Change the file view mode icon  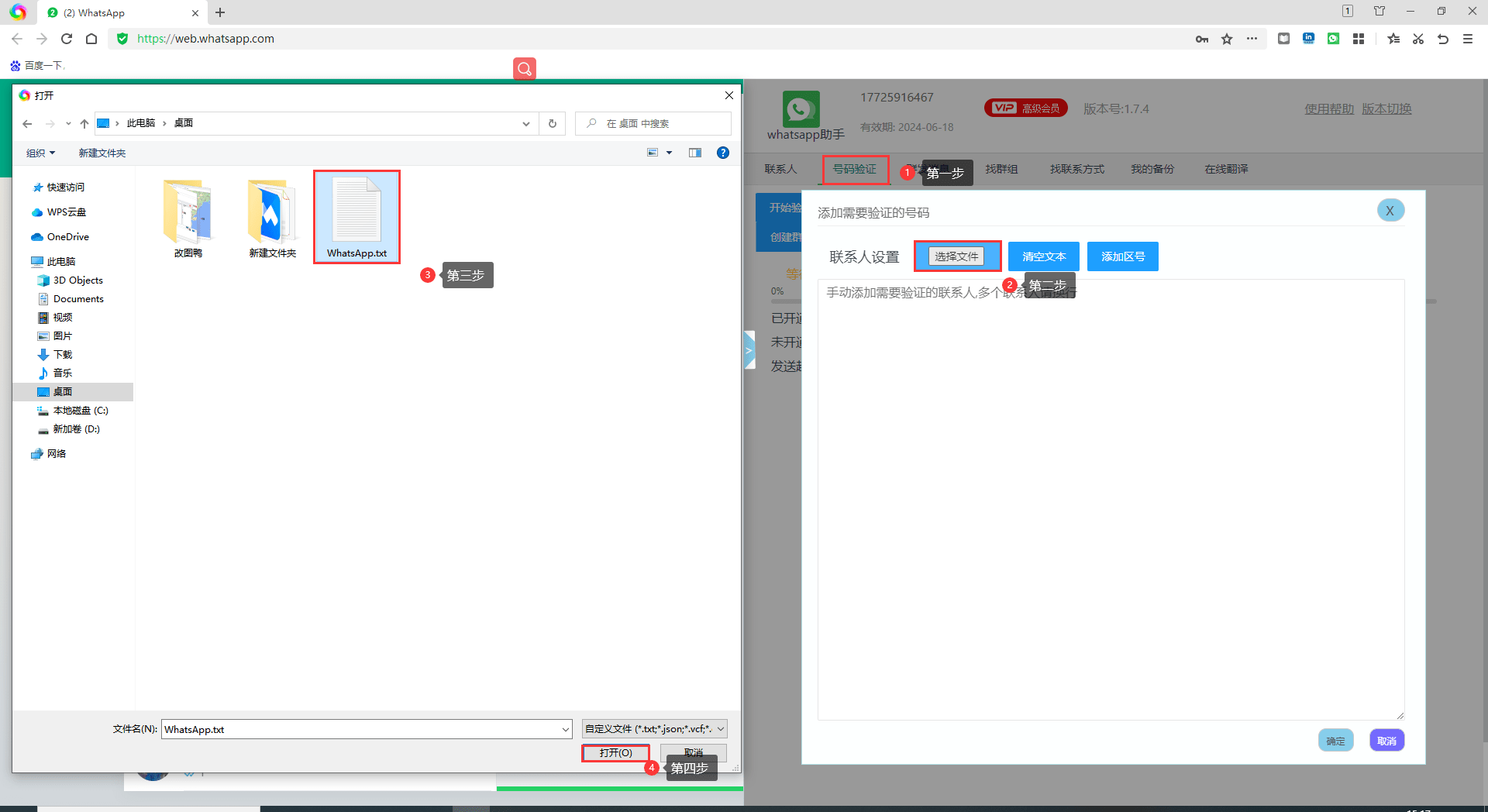pyautogui.click(x=653, y=153)
